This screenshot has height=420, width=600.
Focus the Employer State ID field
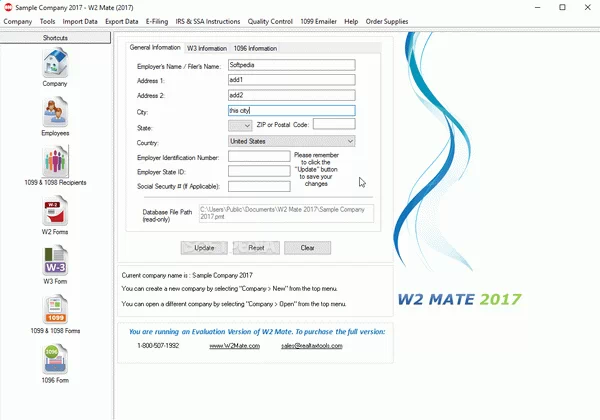point(259,171)
